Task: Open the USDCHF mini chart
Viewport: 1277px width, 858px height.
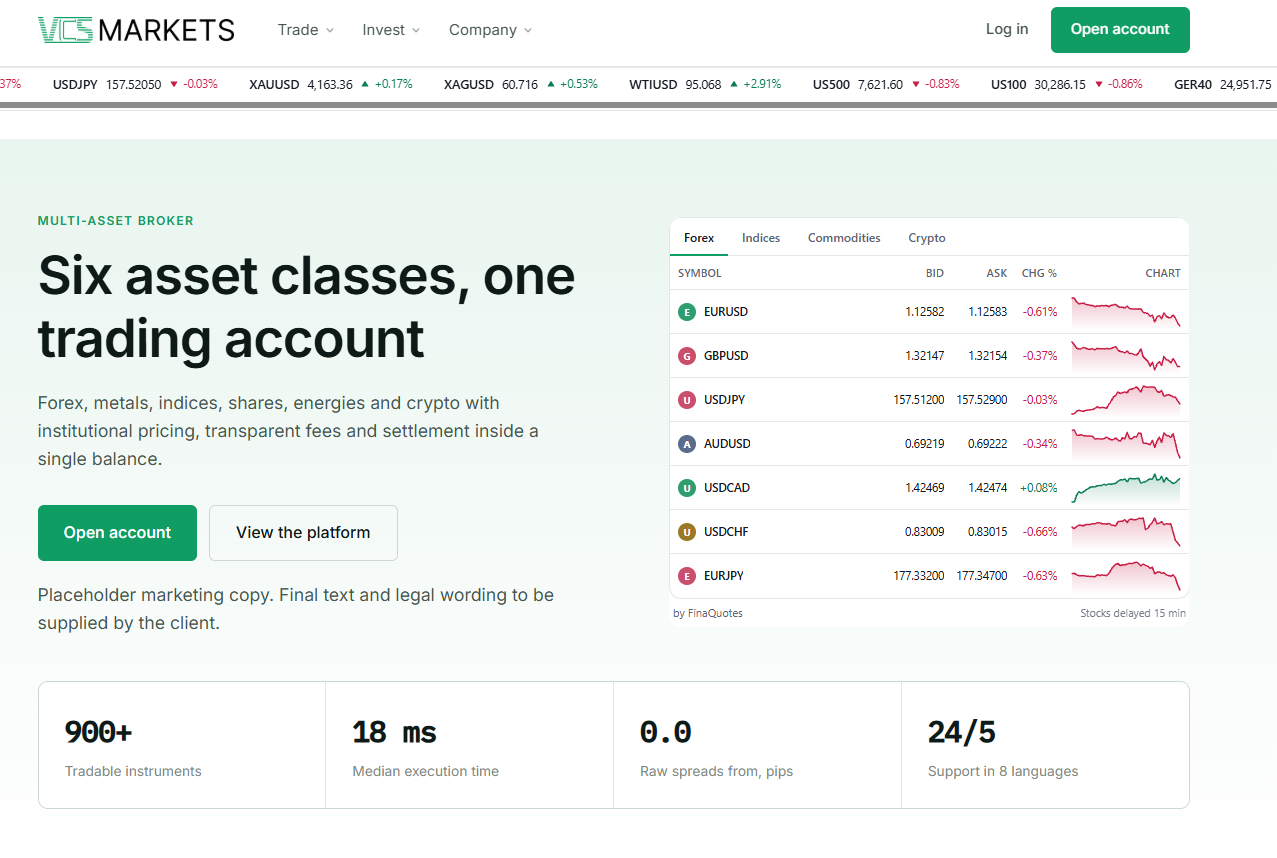Action: [x=1126, y=532]
